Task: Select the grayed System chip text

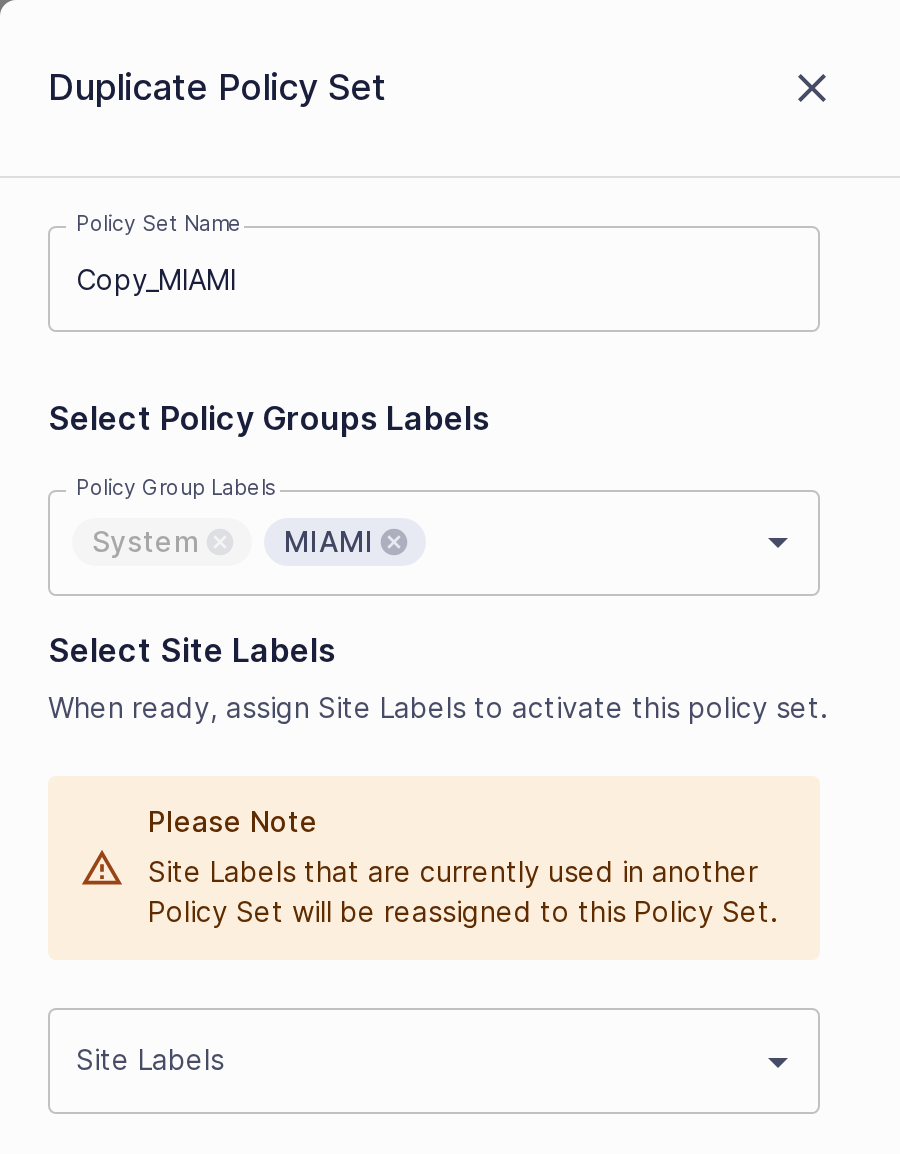Action: point(146,542)
